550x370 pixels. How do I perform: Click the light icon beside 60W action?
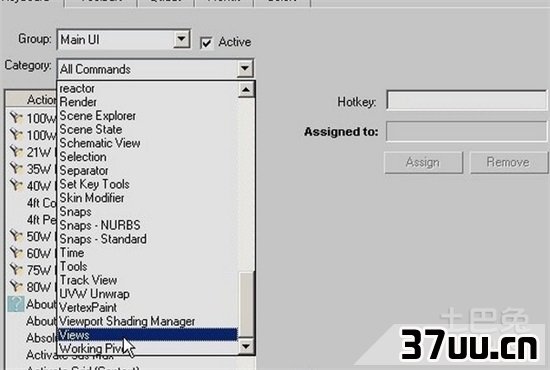(x=16, y=253)
